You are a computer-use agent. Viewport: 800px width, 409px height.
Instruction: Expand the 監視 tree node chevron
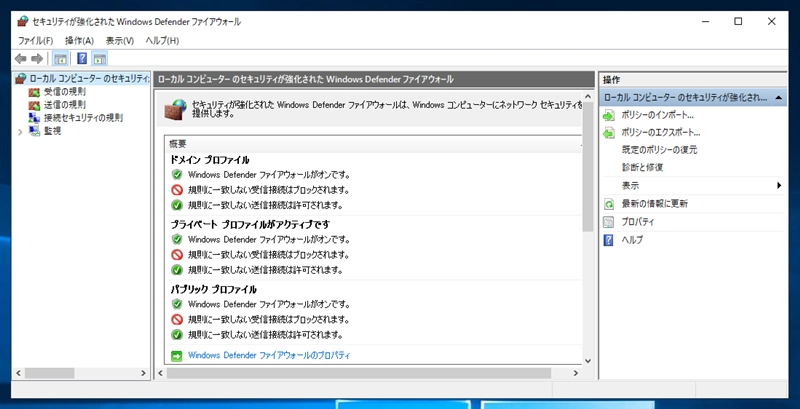tap(20, 132)
